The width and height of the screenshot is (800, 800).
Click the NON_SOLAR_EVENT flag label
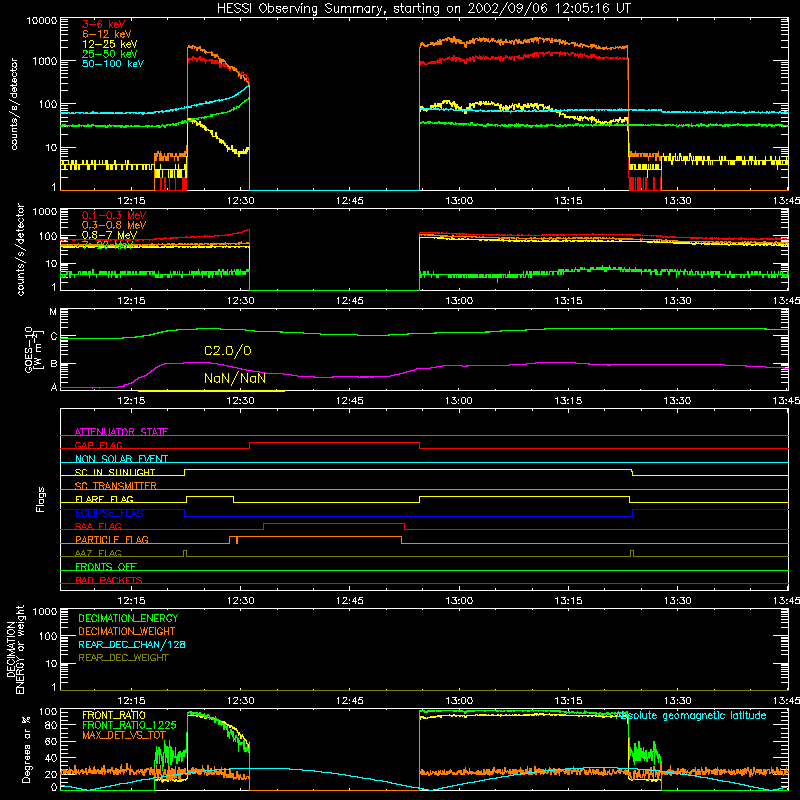[121, 459]
